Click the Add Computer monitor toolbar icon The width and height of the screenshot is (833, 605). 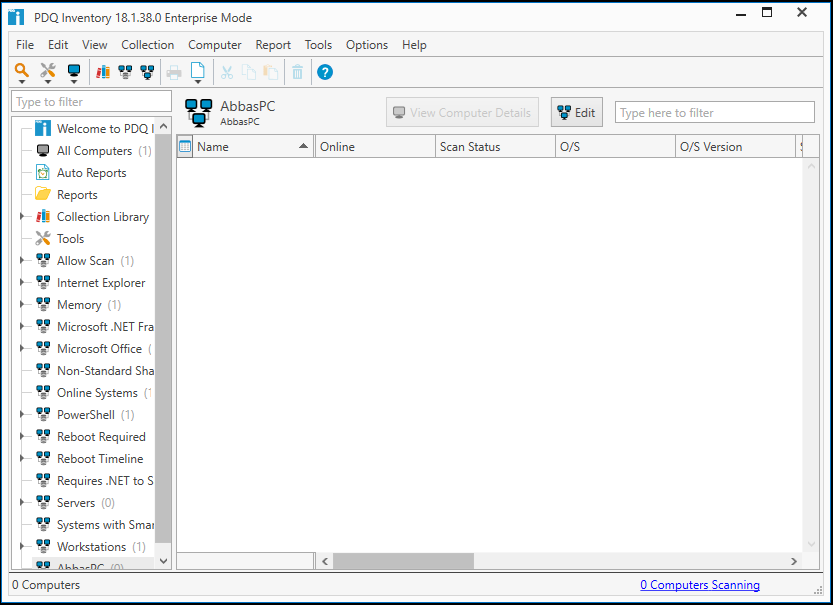pos(74,70)
